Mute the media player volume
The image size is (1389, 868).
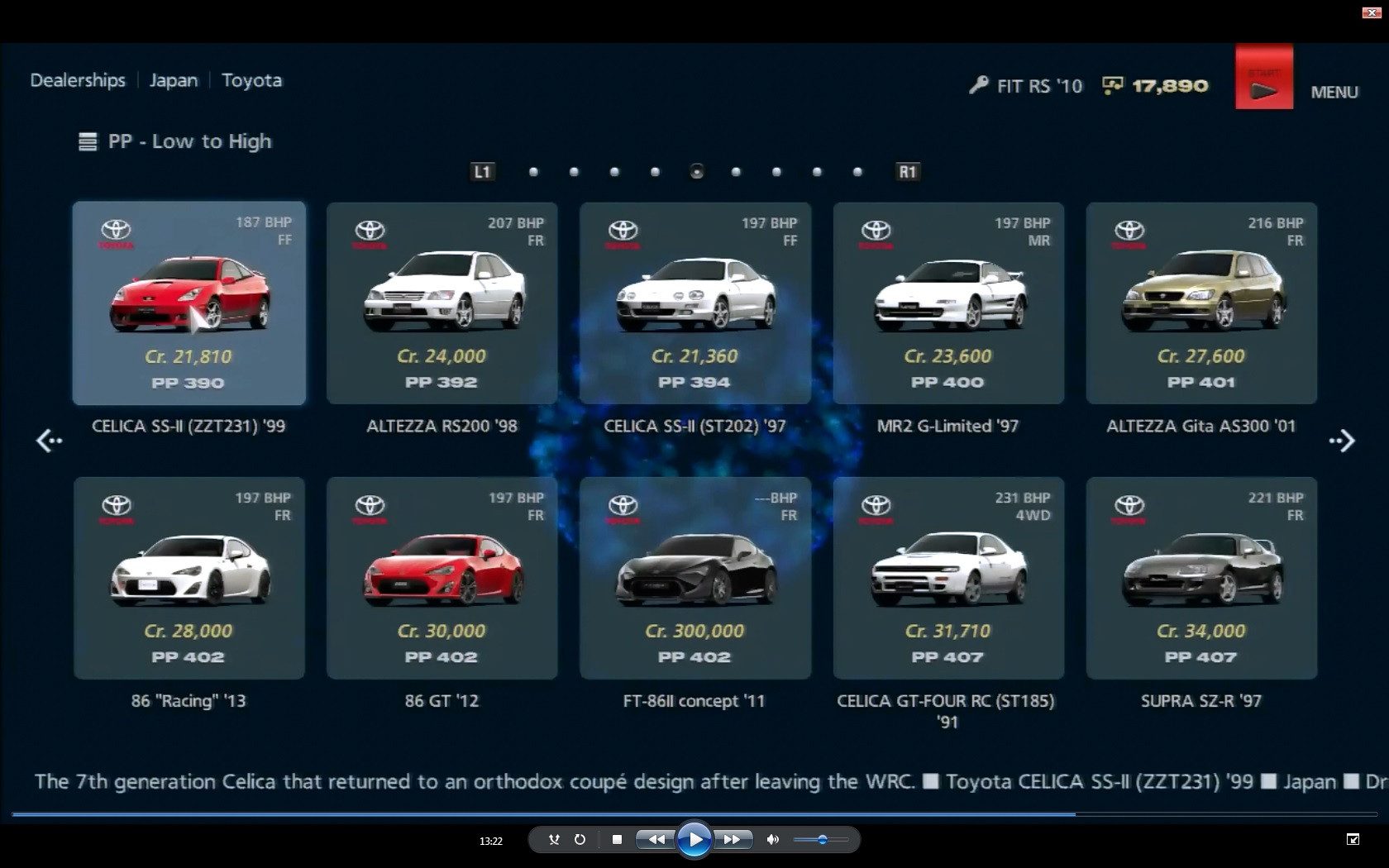tap(772, 839)
